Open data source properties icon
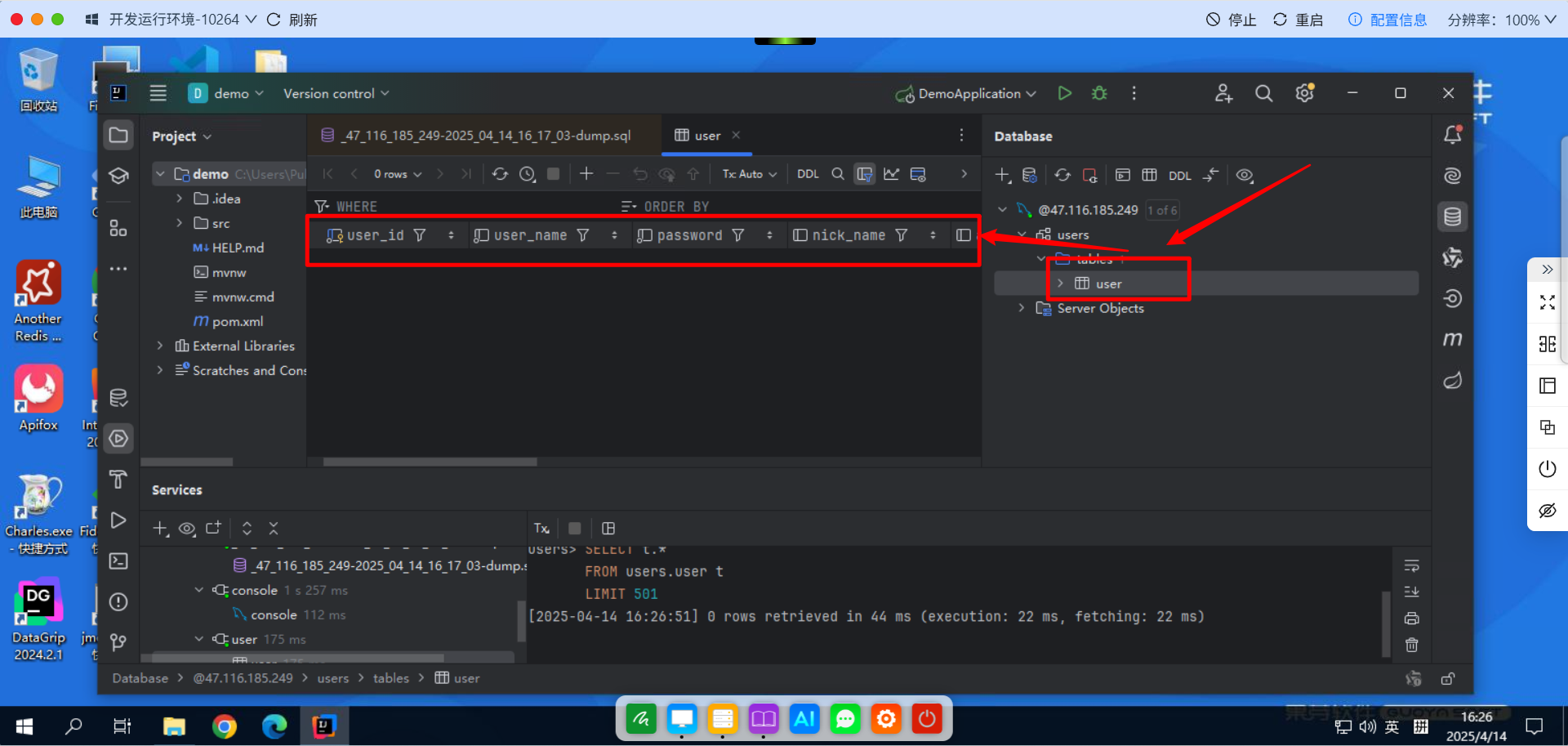The image size is (1568, 746). (x=1030, y=175)
